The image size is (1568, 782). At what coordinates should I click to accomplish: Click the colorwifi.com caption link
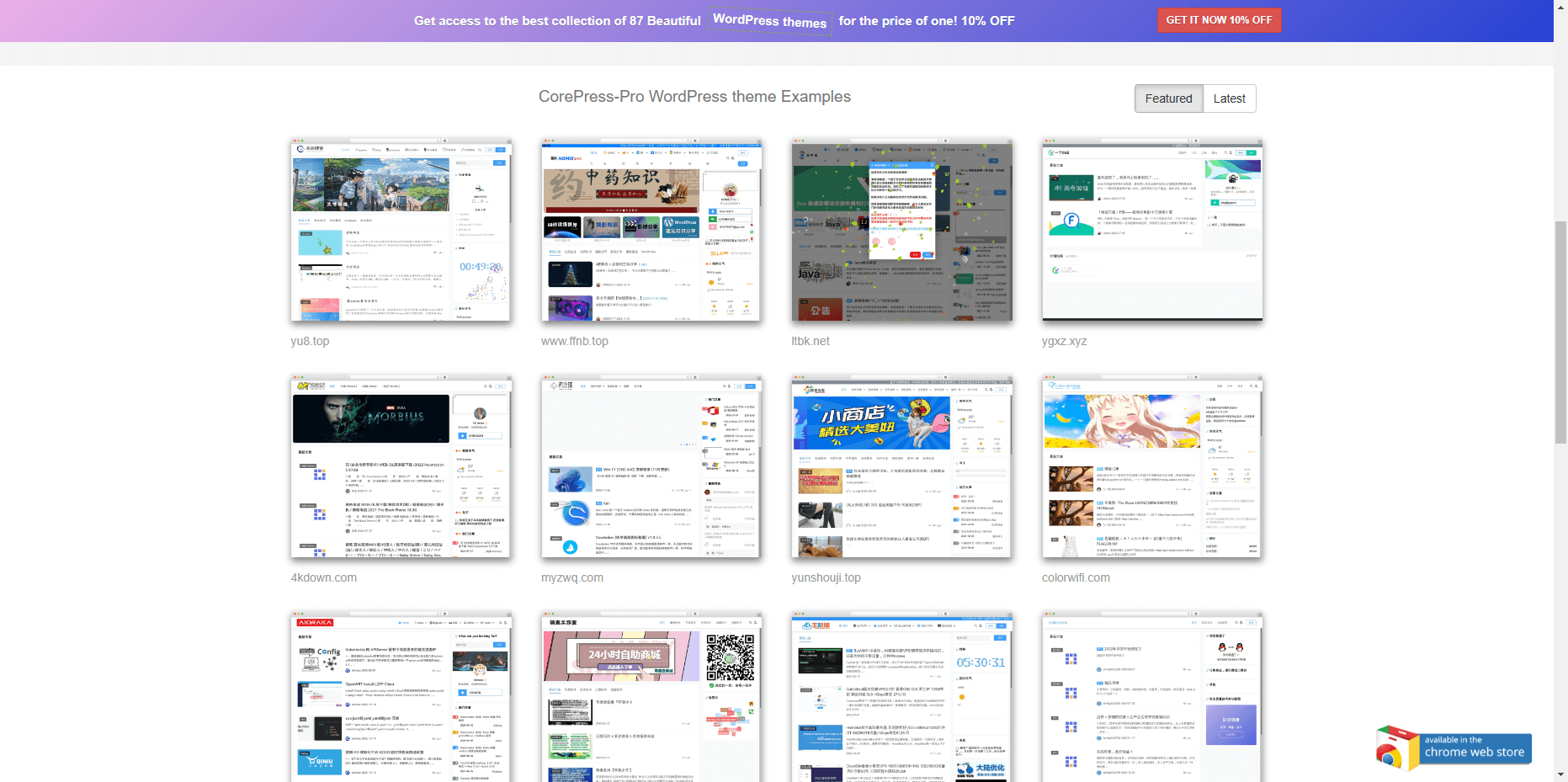1076,577
